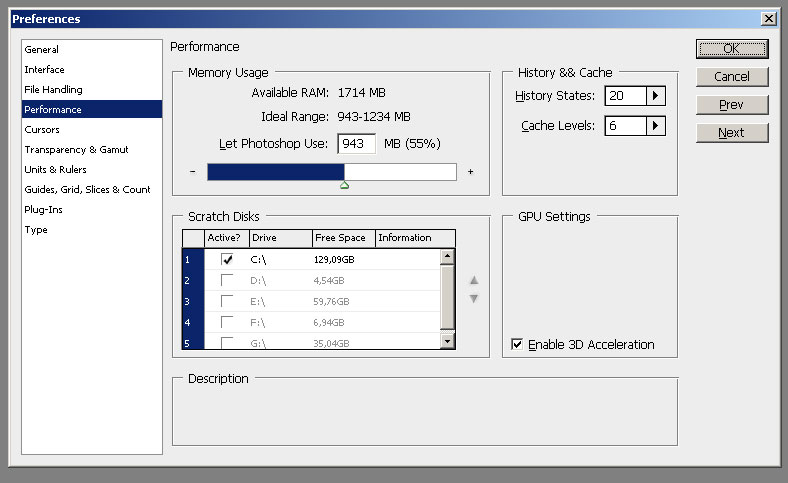
Task: Open File Handling preferences
Action: tap(91, 89)
